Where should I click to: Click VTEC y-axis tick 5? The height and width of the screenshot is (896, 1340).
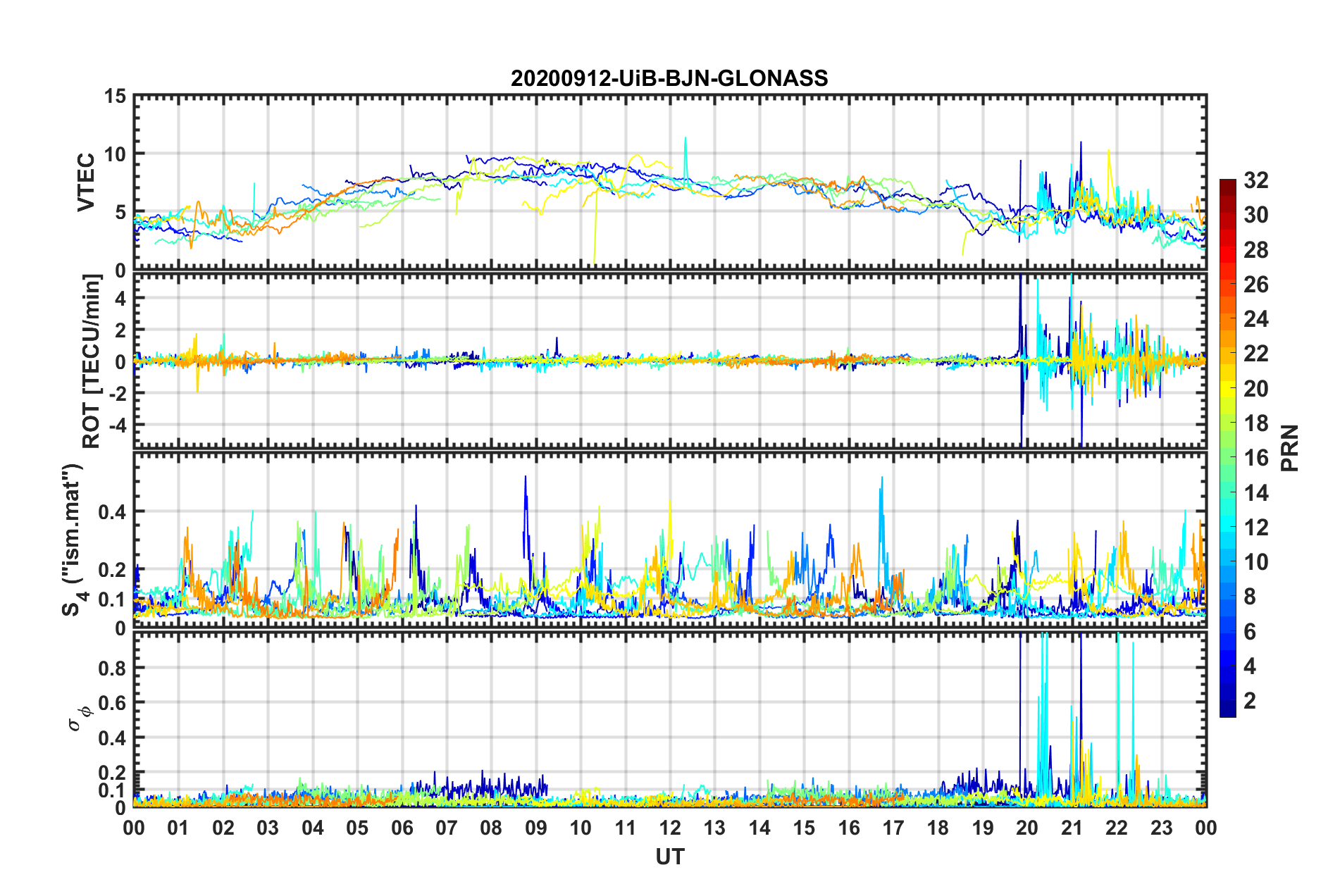(x=121, y=213)
